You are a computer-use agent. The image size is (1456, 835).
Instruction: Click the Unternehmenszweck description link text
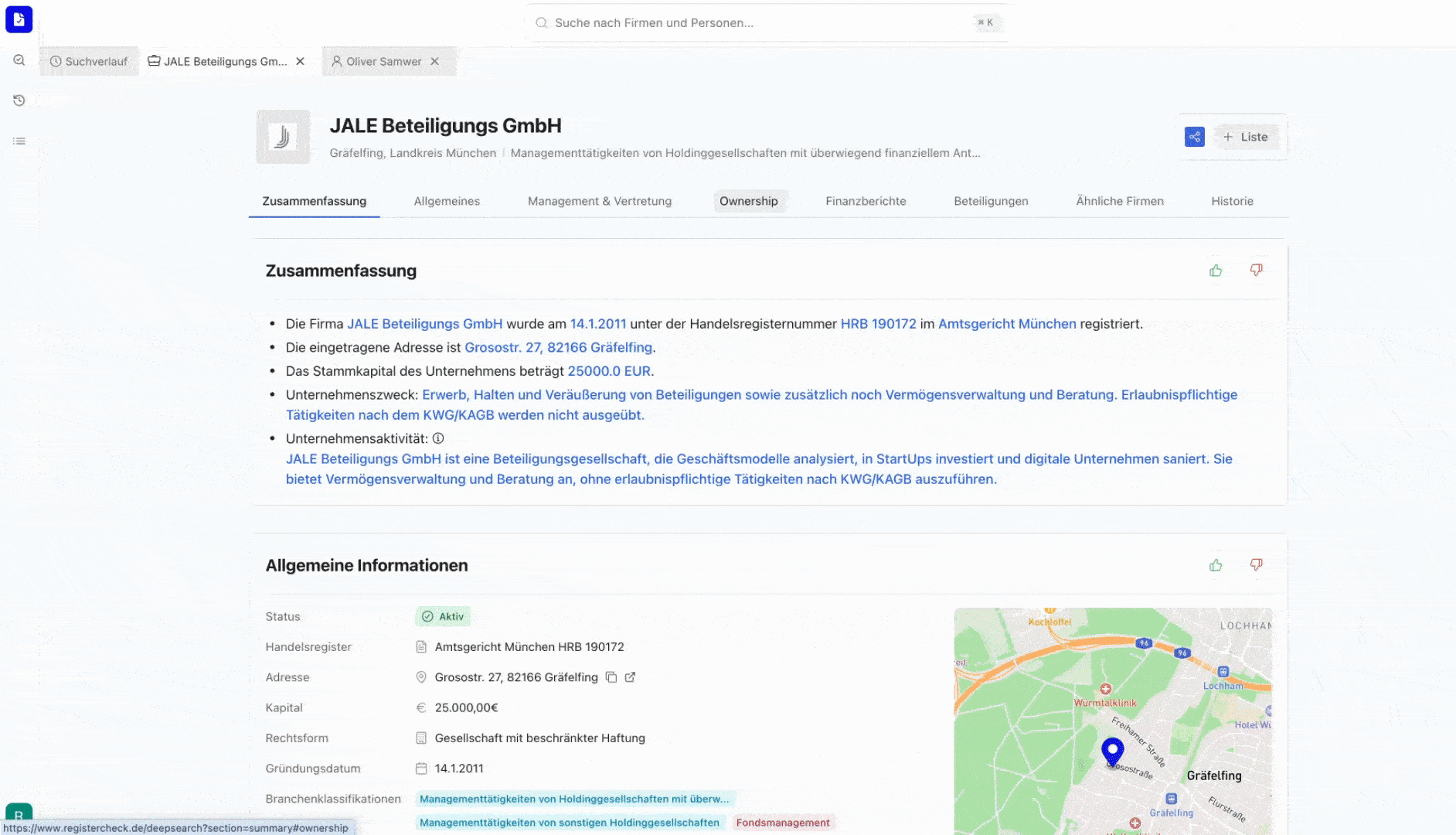pyautogui.click(x=761, y=404)
